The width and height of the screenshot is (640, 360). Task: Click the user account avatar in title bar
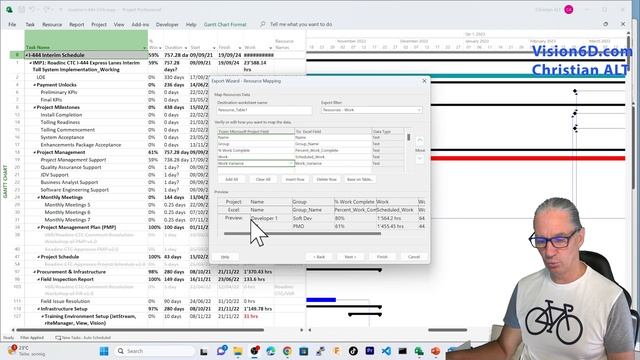click(569, 9)
